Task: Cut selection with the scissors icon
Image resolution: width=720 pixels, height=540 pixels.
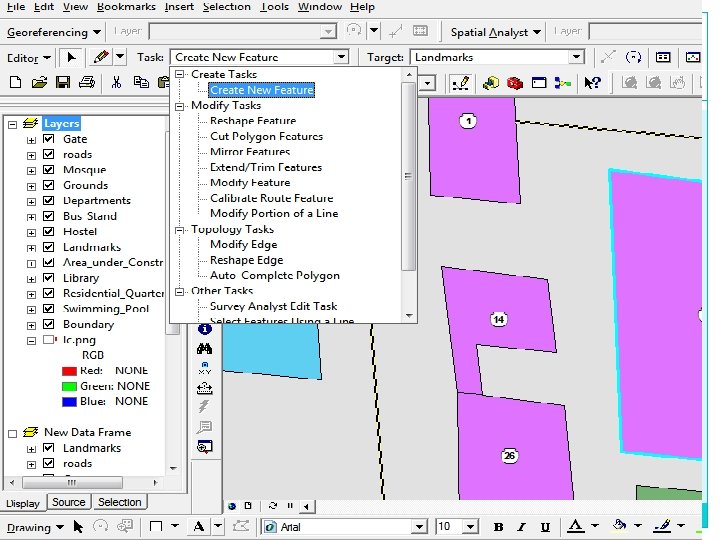Action: (116, 83)
